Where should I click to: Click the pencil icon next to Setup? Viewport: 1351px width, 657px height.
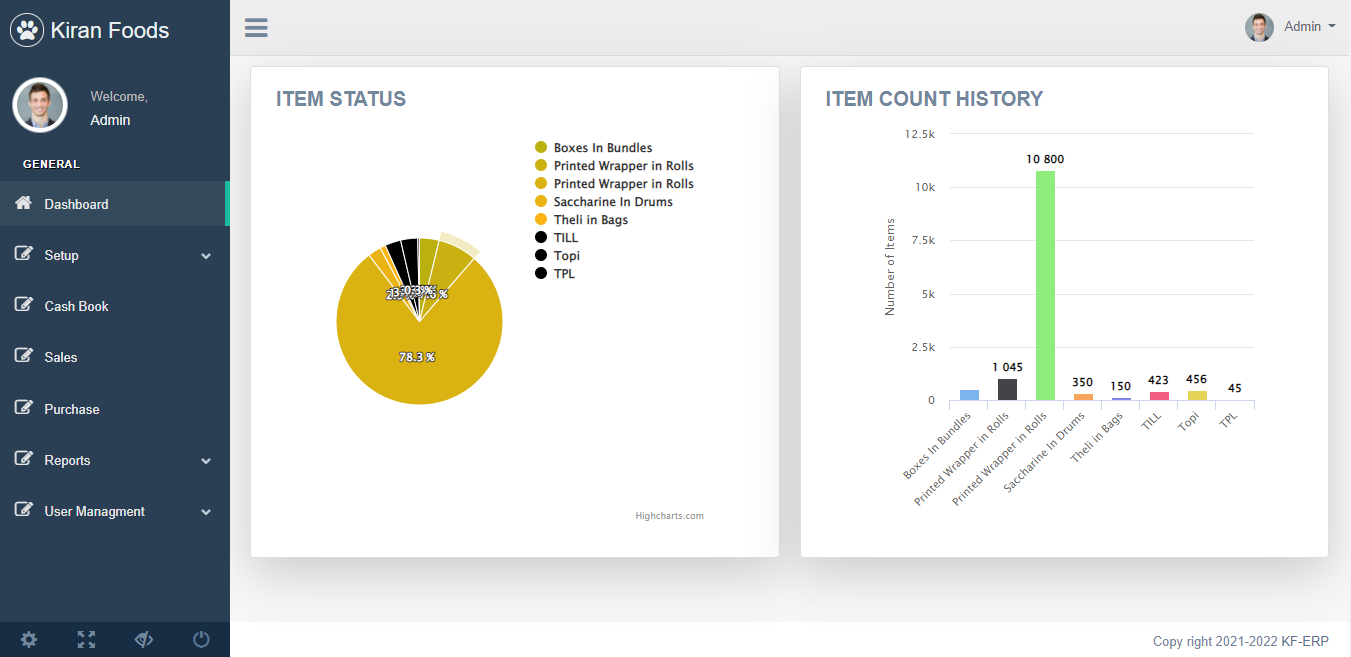pos(22,254)
